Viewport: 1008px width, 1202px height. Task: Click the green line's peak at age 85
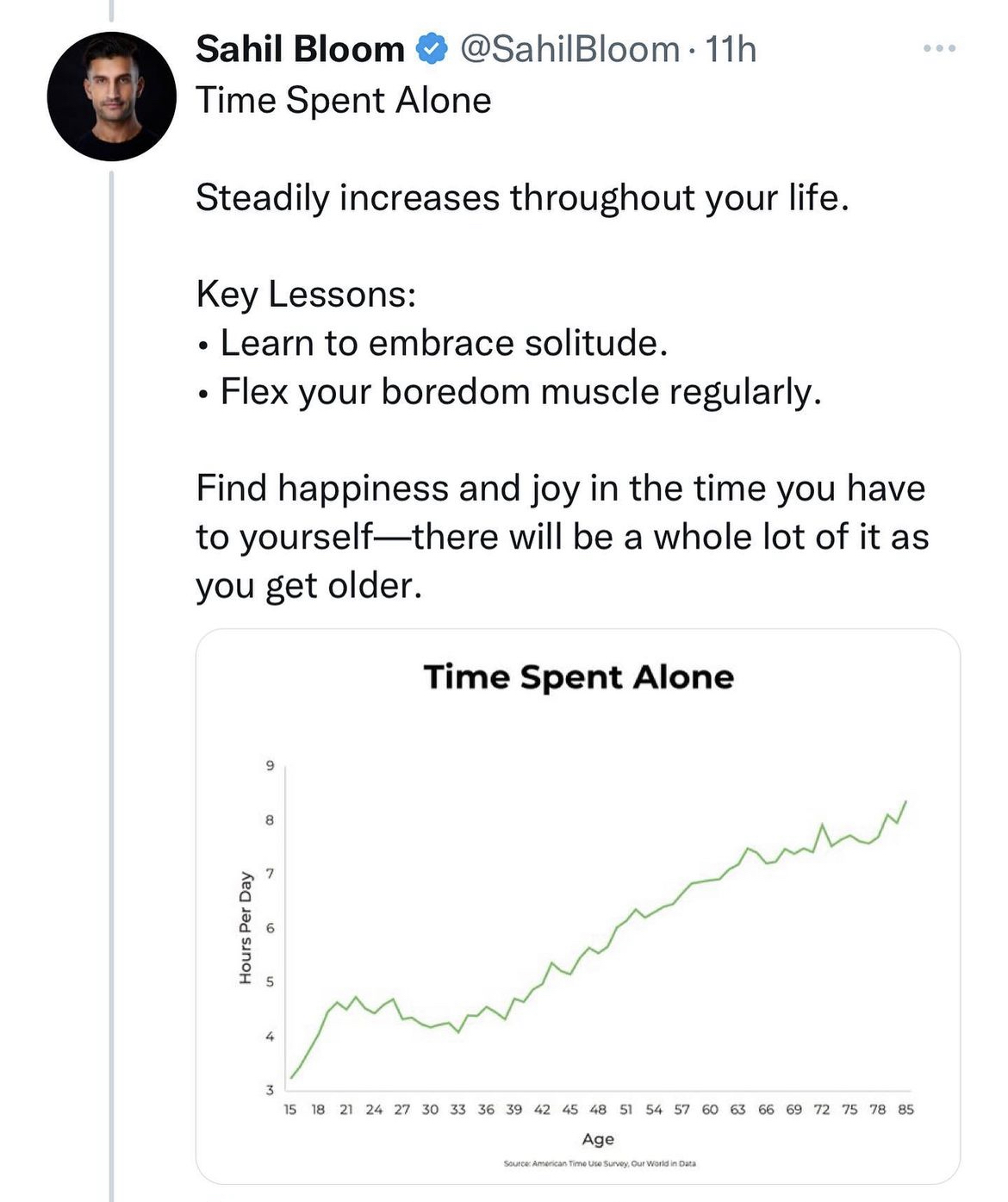pyautogui.click(x=905, y=802)
